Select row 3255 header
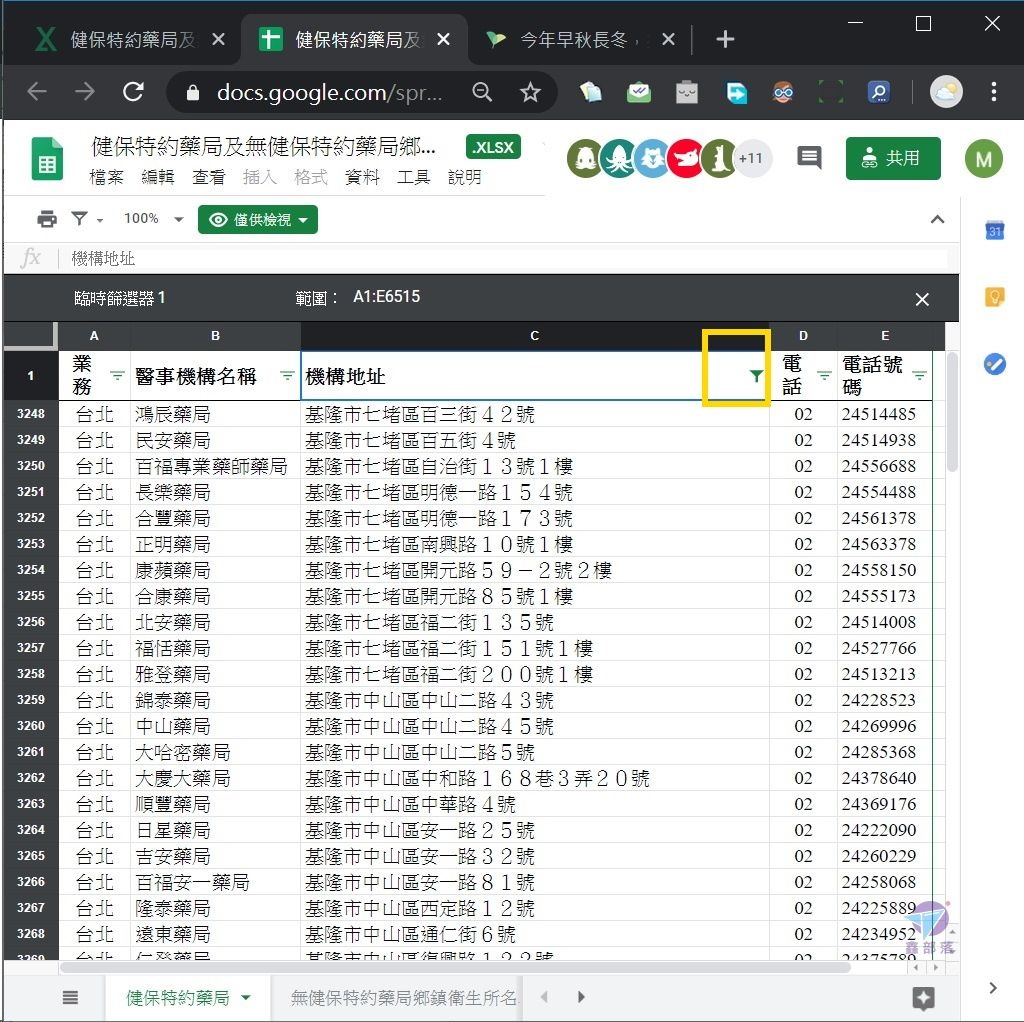This screenshot has width=1024, height=1022. [31, 596]
